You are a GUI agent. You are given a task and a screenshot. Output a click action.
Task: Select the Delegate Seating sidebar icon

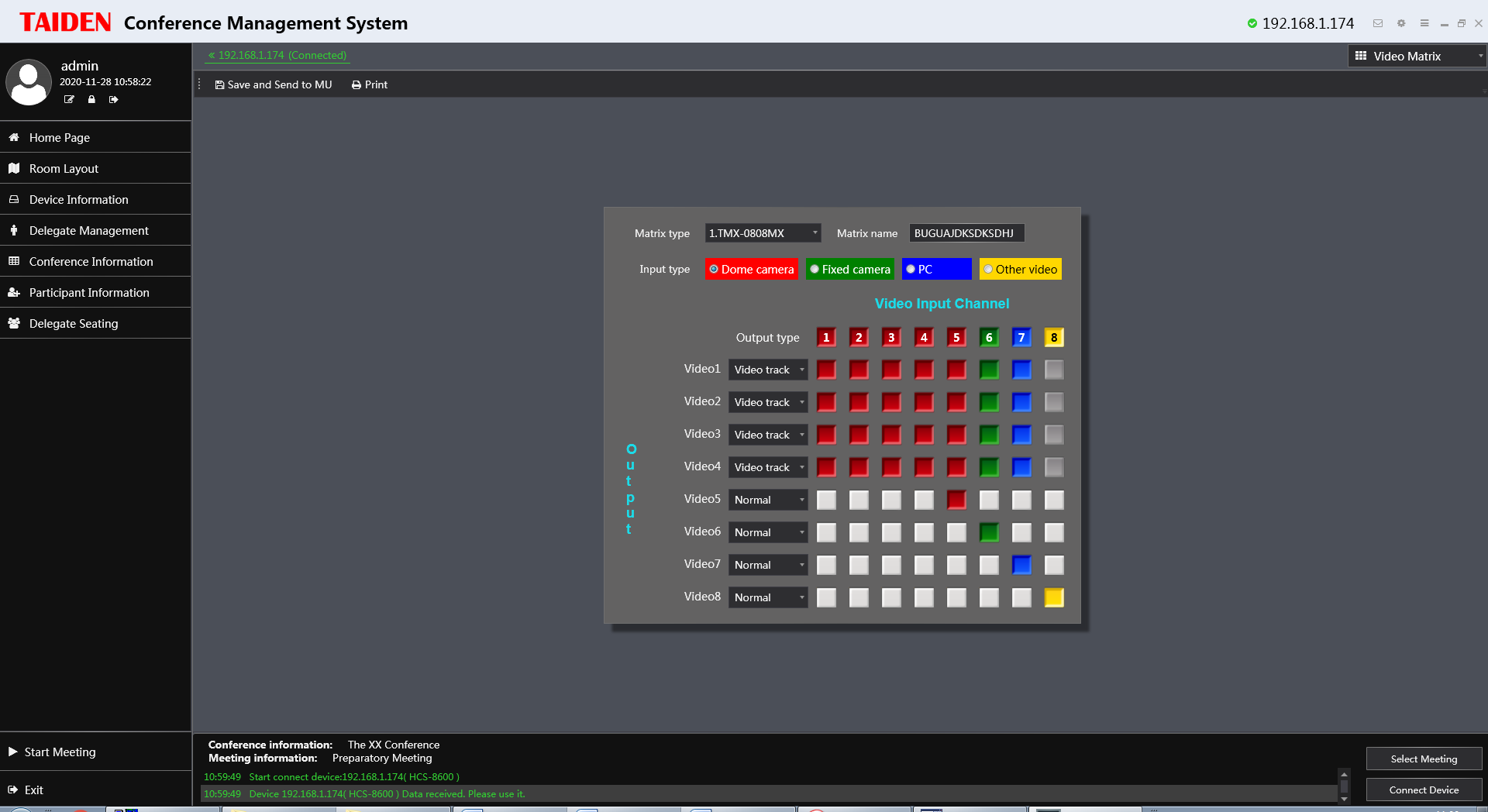pos(14,323)
